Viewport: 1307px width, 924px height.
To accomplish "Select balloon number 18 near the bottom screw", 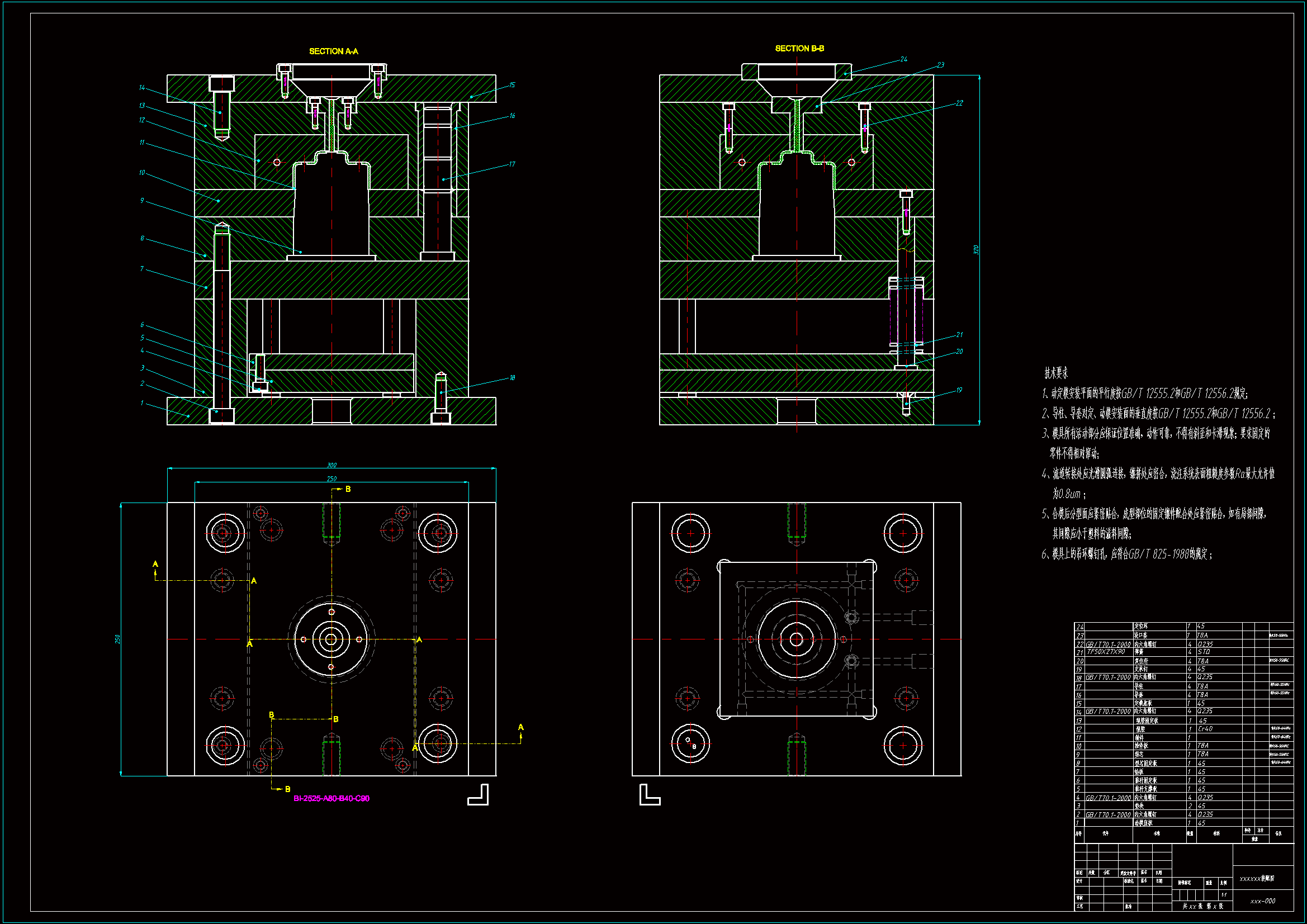I will [x=512, y=377].
